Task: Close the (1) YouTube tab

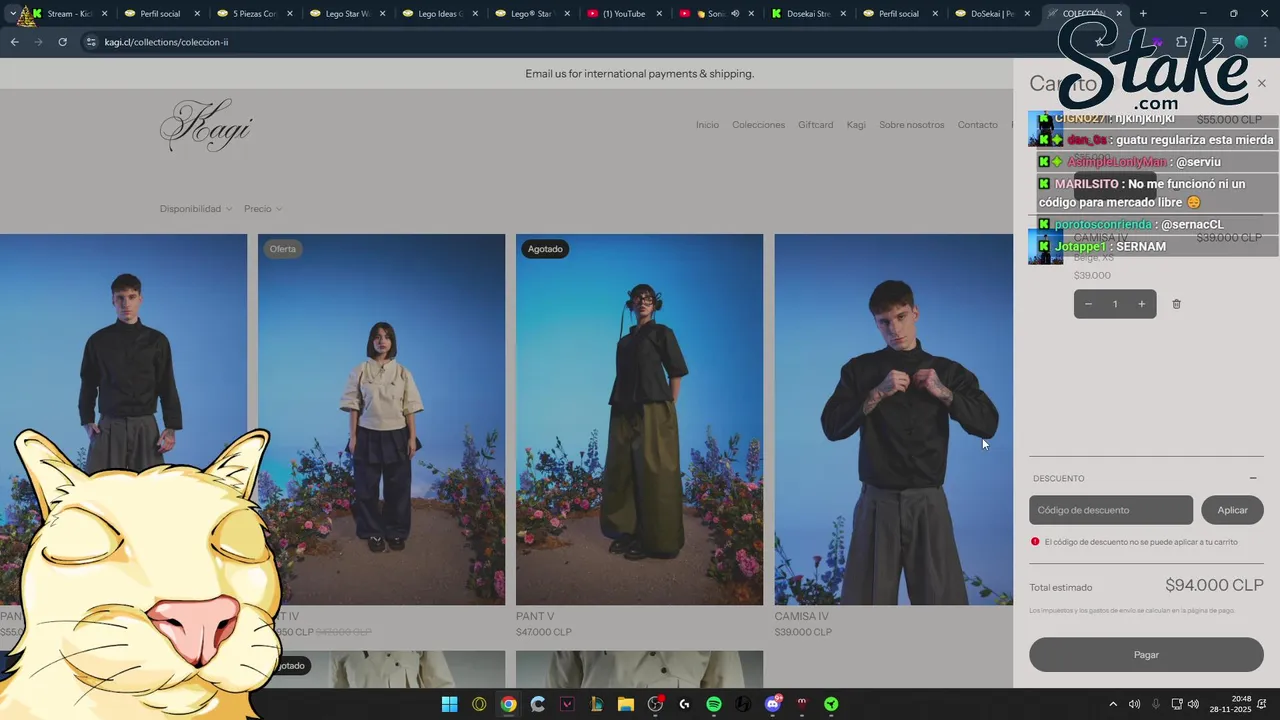Action: click(x=659, y=14)
